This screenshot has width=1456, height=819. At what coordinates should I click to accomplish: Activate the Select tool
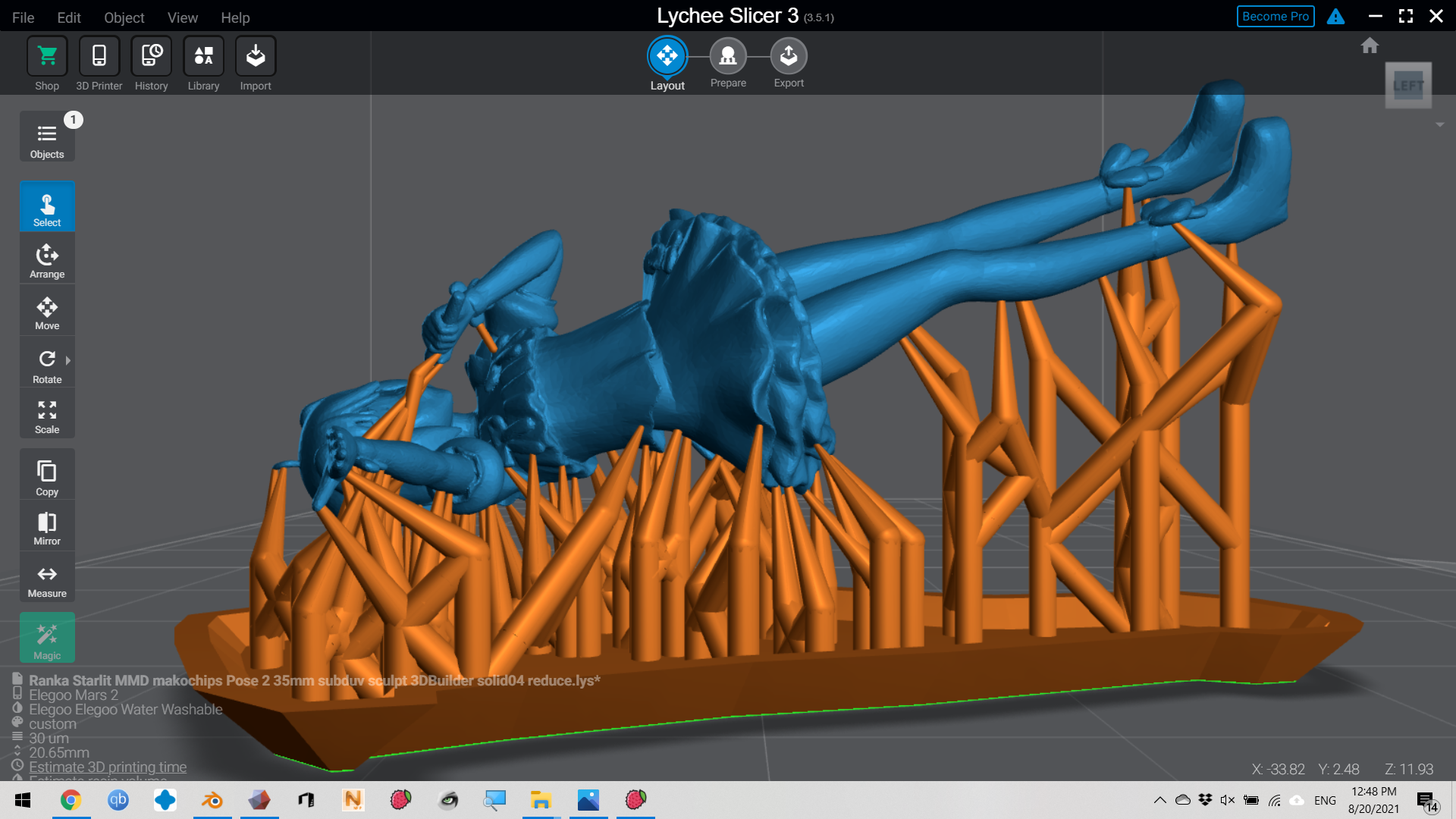point(47,207)
